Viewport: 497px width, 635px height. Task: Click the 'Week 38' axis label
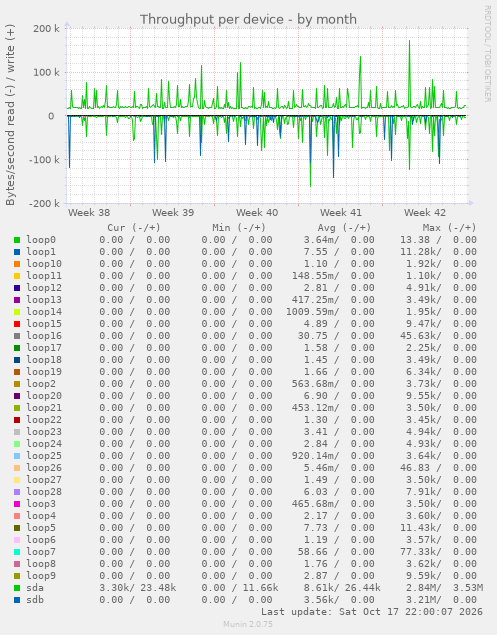89,213
